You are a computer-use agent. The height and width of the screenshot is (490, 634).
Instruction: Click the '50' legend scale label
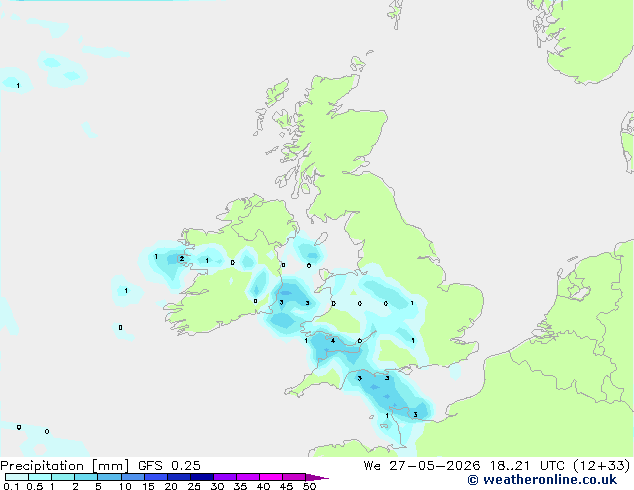[309, 486]
